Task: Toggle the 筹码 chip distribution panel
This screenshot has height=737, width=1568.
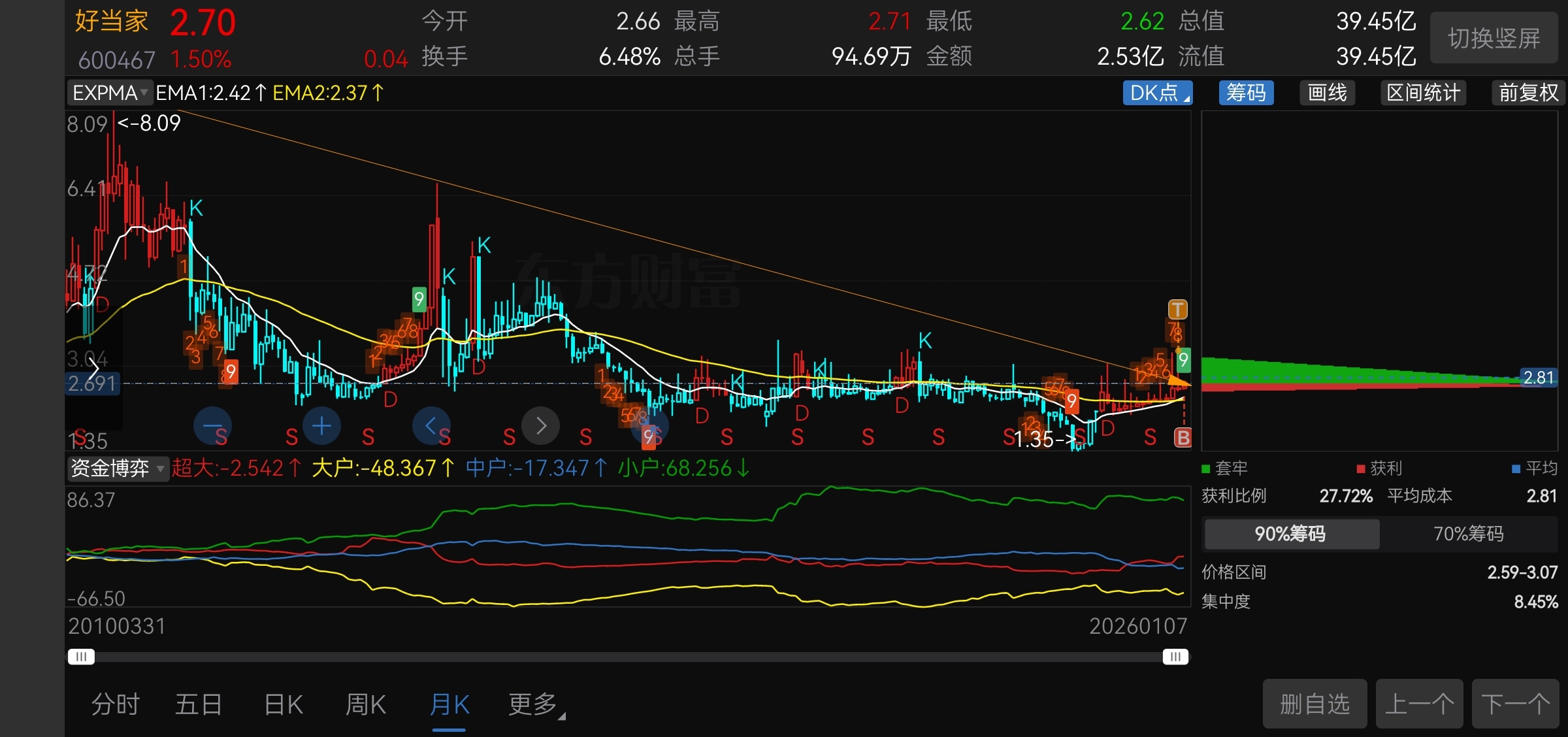Action: tap(1245, 93)
